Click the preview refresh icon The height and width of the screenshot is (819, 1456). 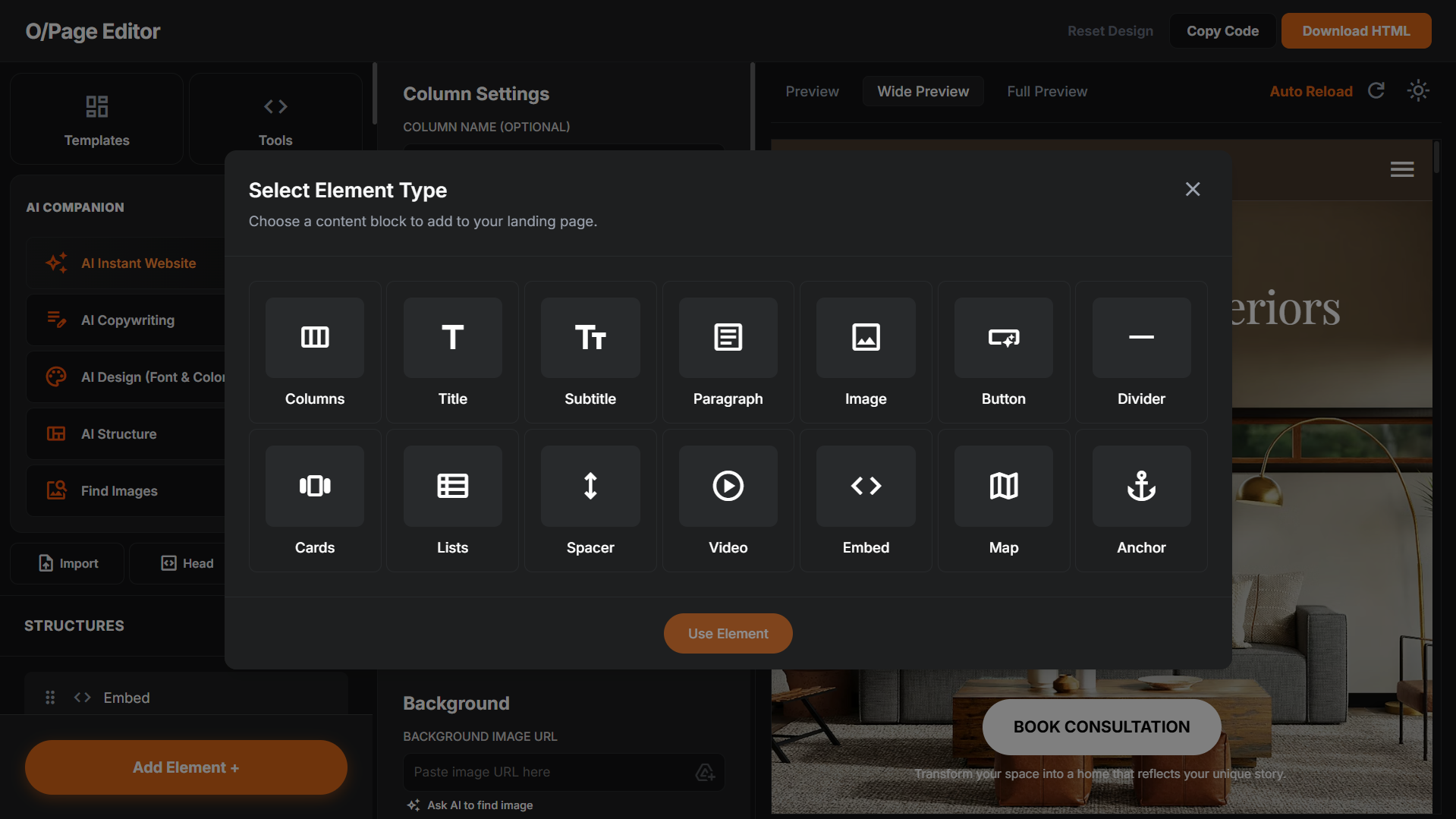click(1377, 90)
